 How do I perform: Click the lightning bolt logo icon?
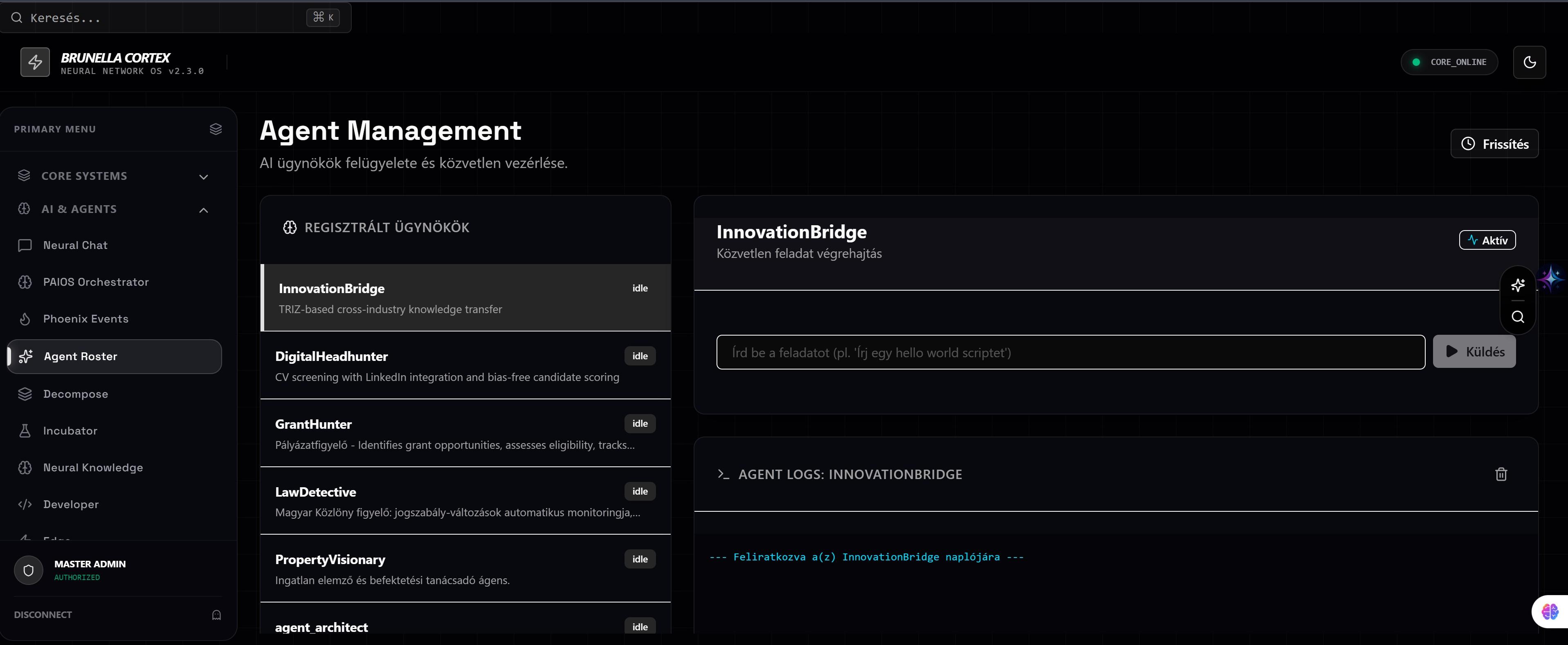[x=35, y=62]
